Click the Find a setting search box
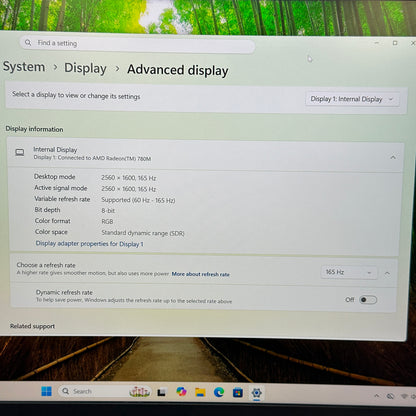Image resolution: width=416 pixels, height=416 pixels. (137, 44)
